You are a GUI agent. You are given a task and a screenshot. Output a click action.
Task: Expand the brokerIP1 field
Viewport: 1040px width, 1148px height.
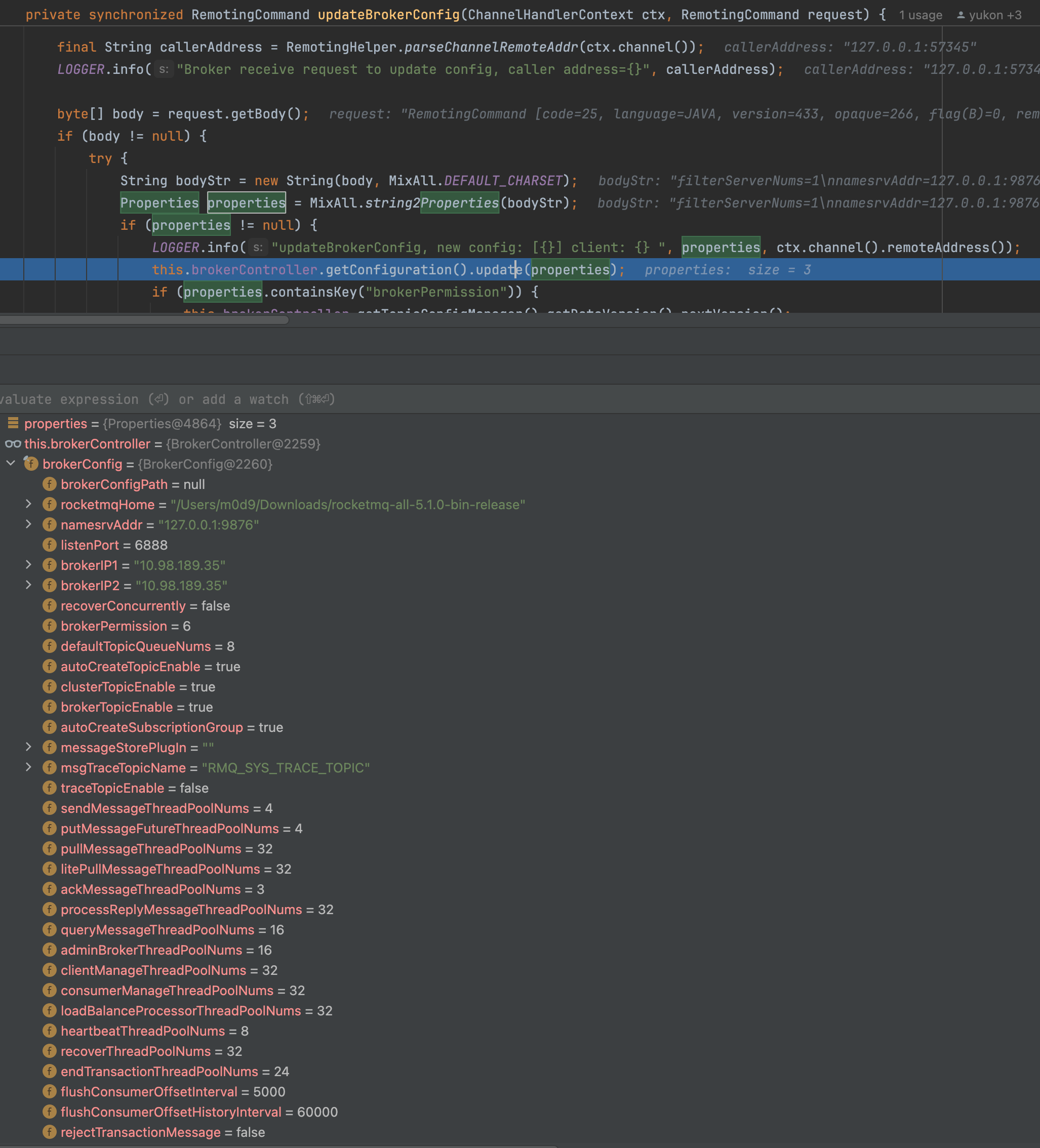click(x=28, y=565)
